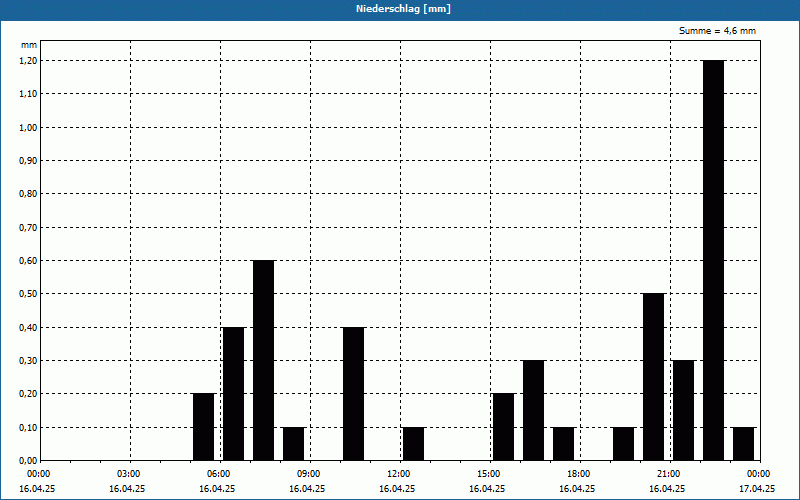
Task: Select the bar reaching 0,60 mm
Action: [263, 360]
